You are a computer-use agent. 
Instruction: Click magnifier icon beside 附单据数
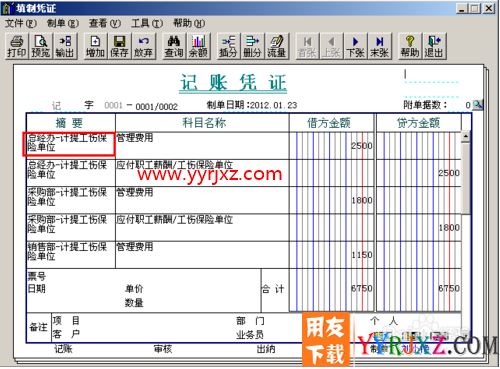pyautogui.click(x=478, y=105)
